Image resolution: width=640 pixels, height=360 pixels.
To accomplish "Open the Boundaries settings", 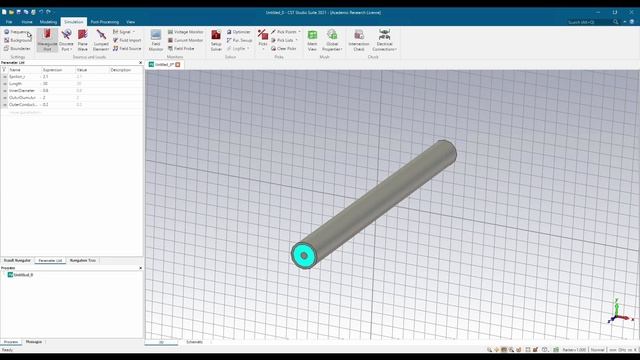I will click(18, 49).
